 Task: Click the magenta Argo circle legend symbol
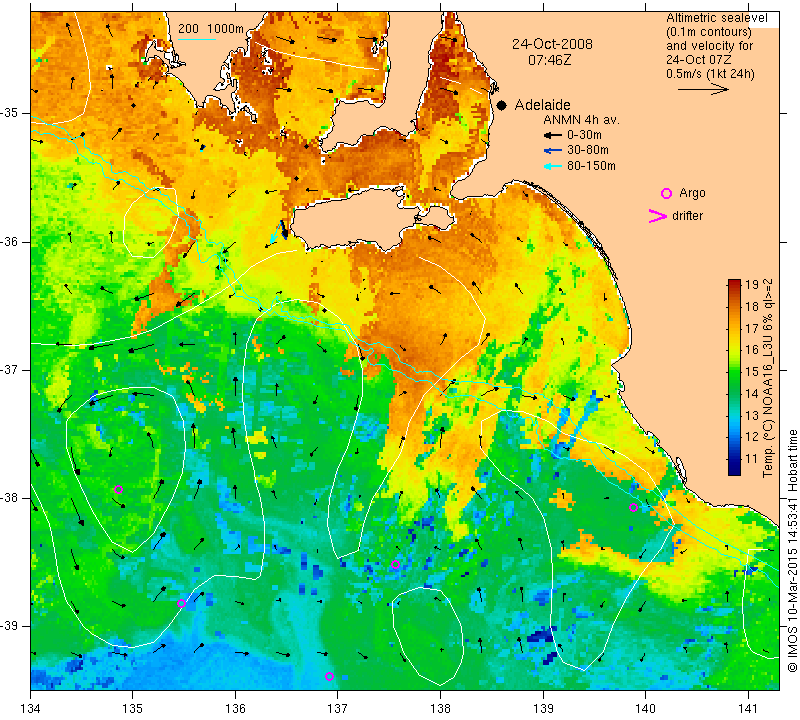[x=666, y=193]
